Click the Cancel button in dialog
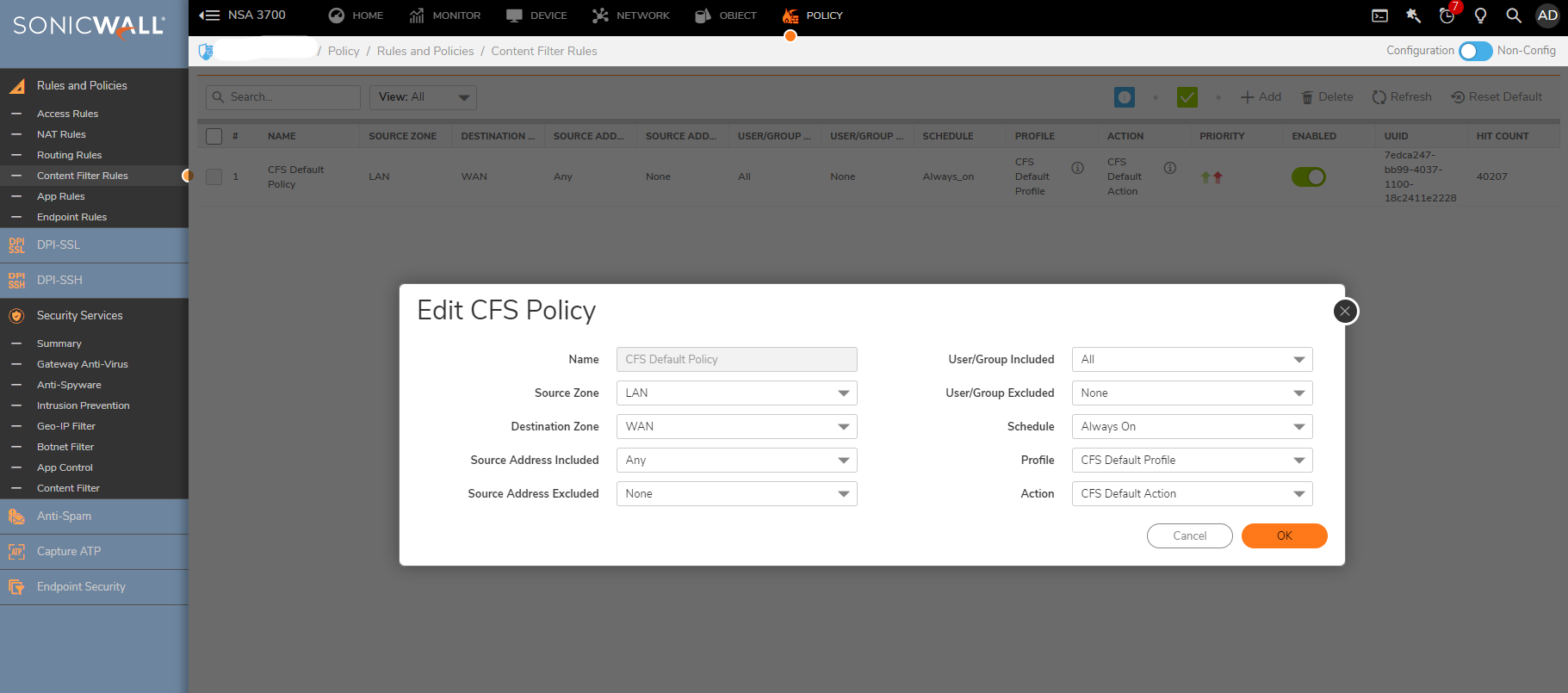This screenshot has height=693, width=1568. [x=1189, y=535]
